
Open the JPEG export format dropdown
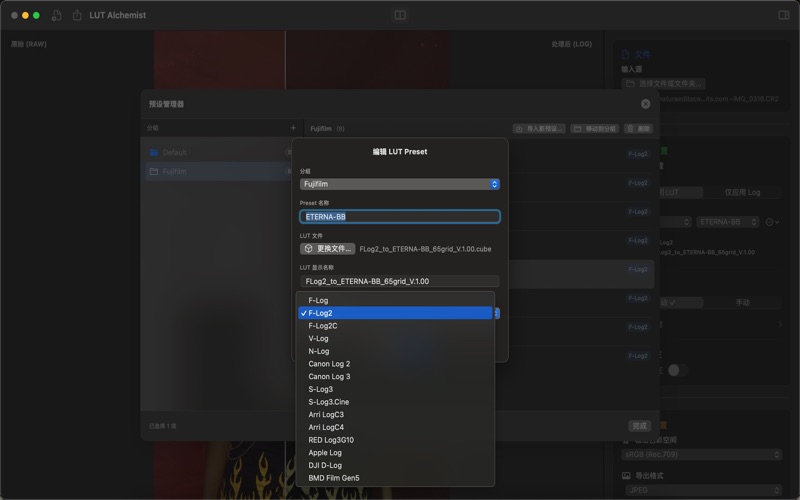click(x=704, y=490)
